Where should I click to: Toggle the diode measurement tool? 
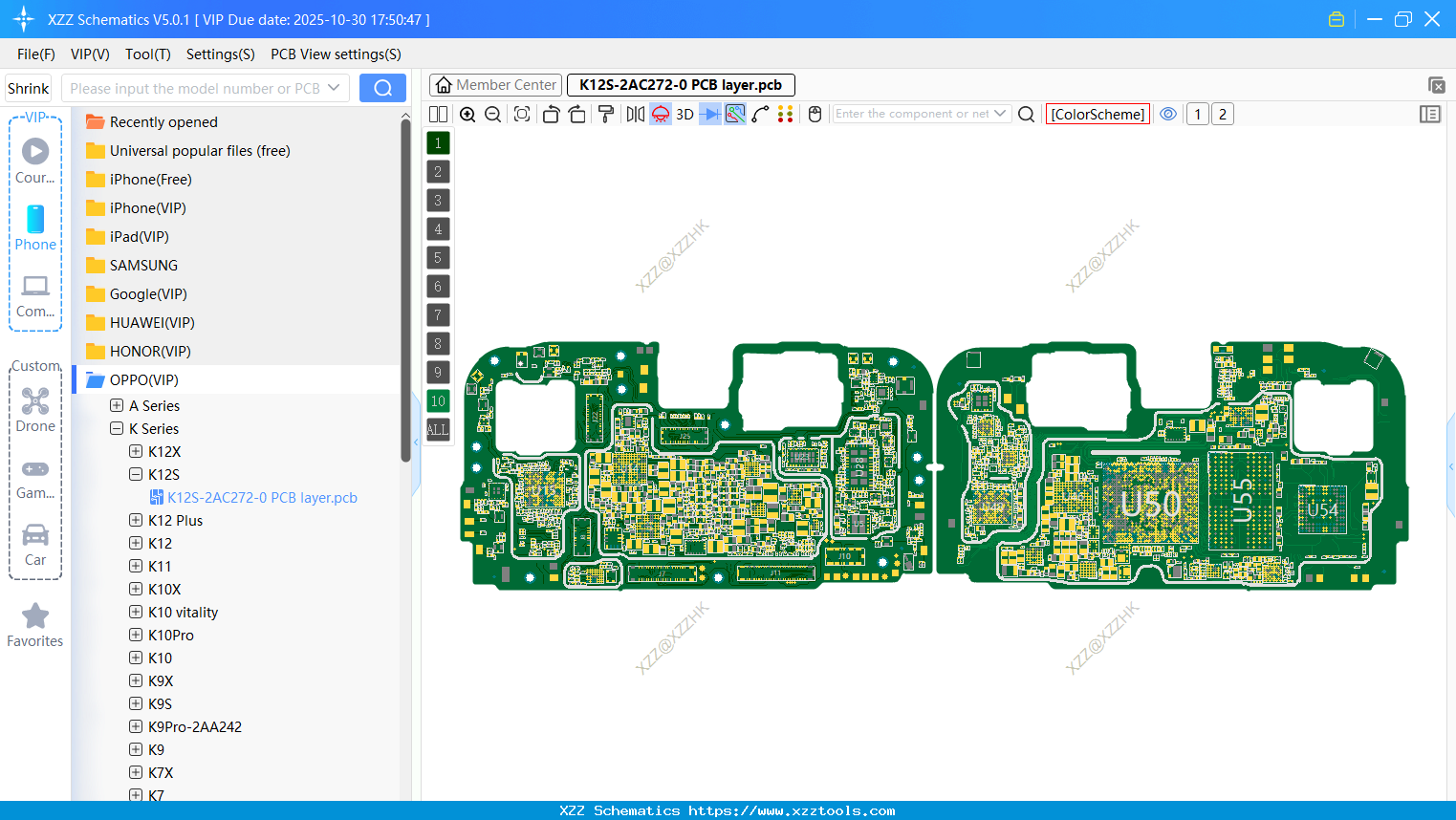pyautogui.click(x=710, y=114)
